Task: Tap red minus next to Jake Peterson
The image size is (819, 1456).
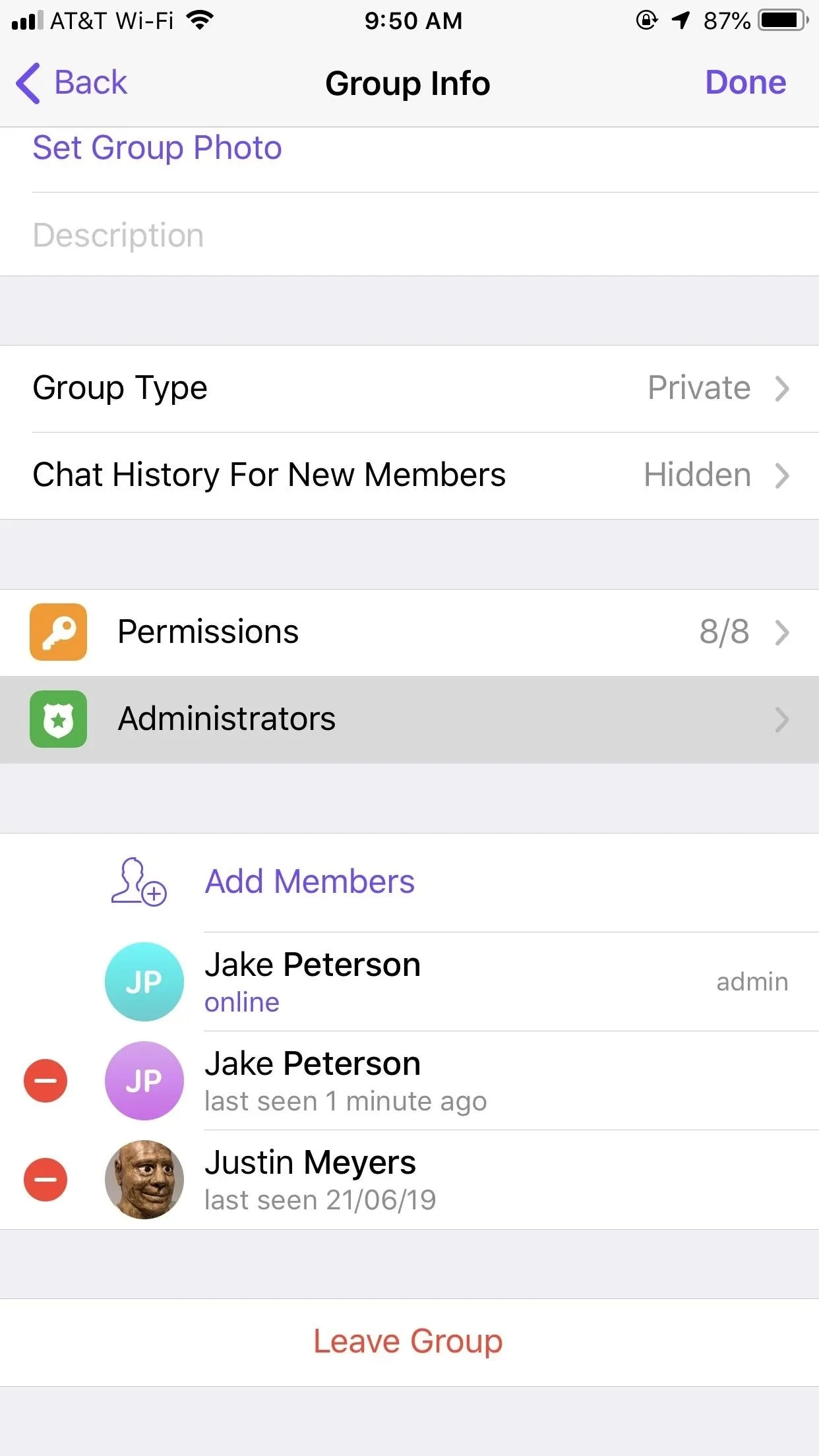Action: (45, 1081)
